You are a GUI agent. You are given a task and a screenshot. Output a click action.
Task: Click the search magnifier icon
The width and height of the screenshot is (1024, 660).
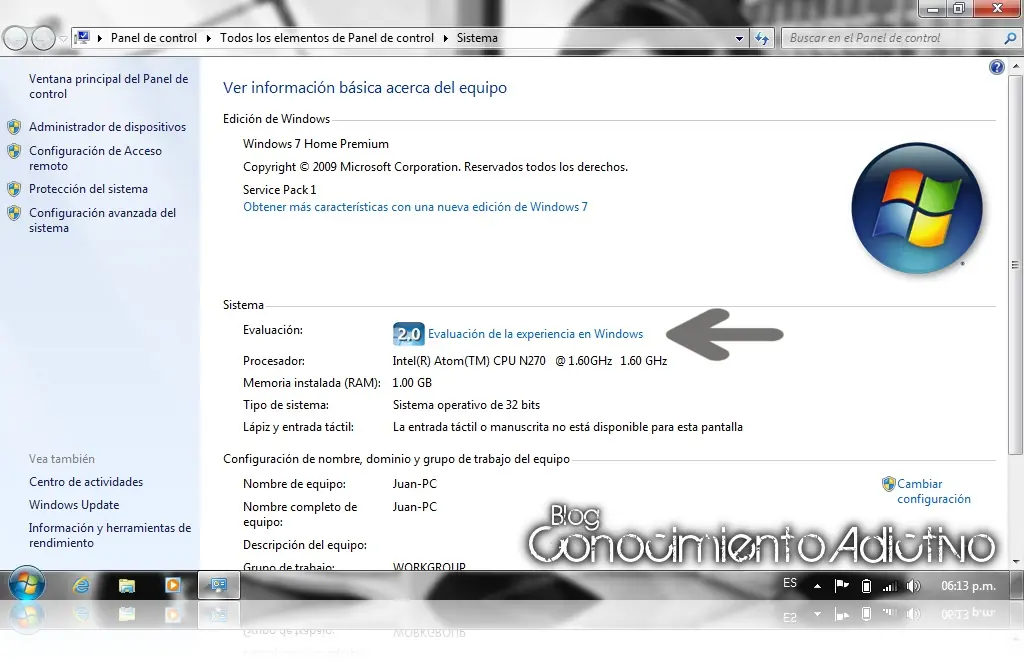pos(1010,39)
